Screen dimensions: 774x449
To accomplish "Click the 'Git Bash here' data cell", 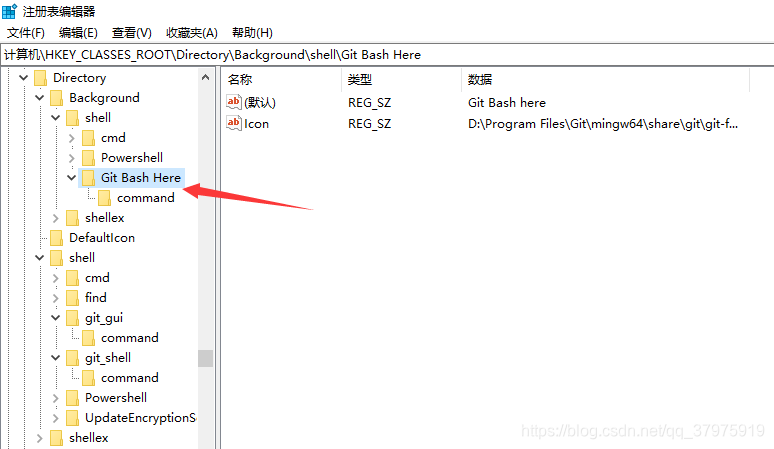I will 507,103.
